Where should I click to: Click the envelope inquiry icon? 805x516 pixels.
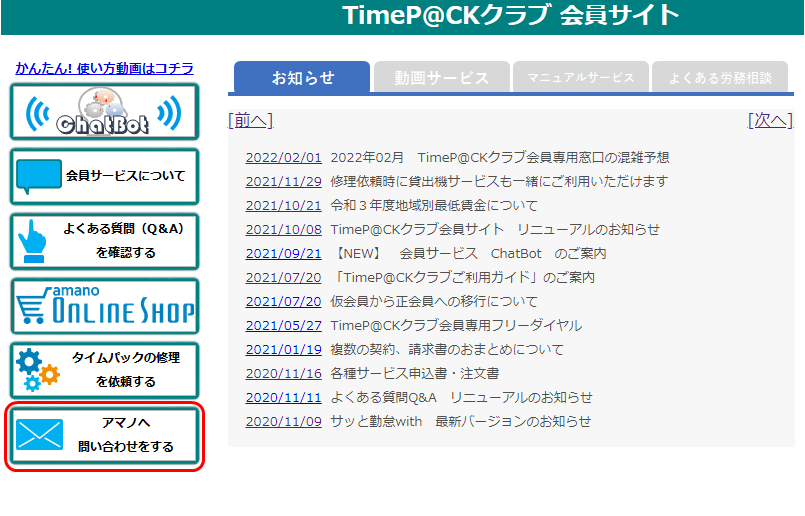click(40, 435)
